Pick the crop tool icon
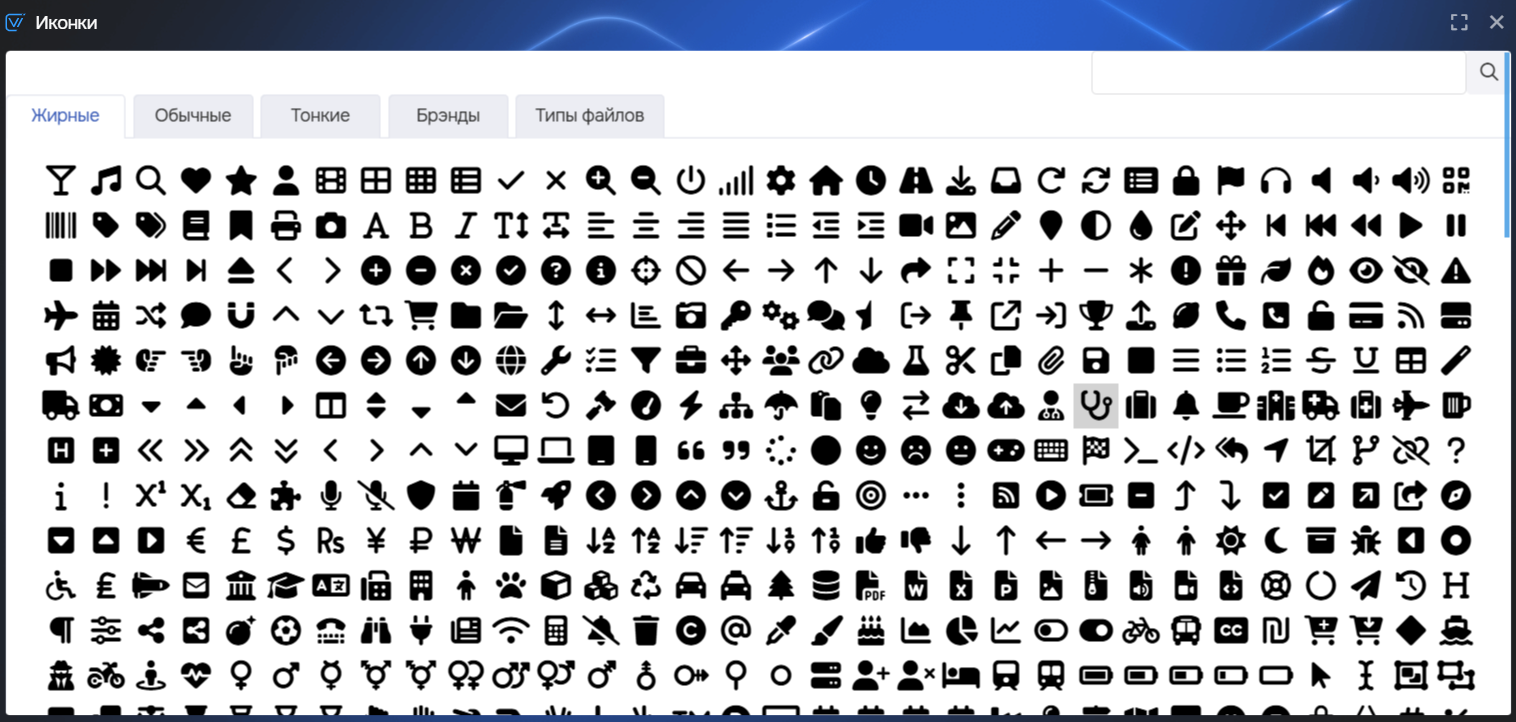 pos(1321,451)
